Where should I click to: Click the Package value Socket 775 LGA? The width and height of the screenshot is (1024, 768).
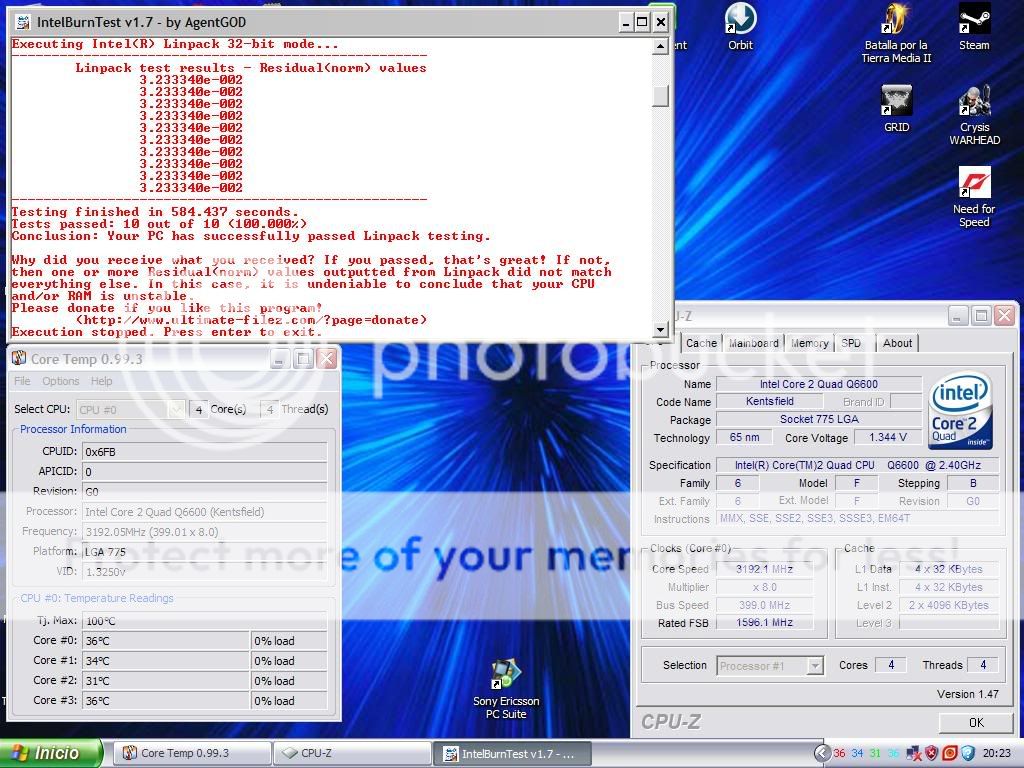click(x=819, y=419)
